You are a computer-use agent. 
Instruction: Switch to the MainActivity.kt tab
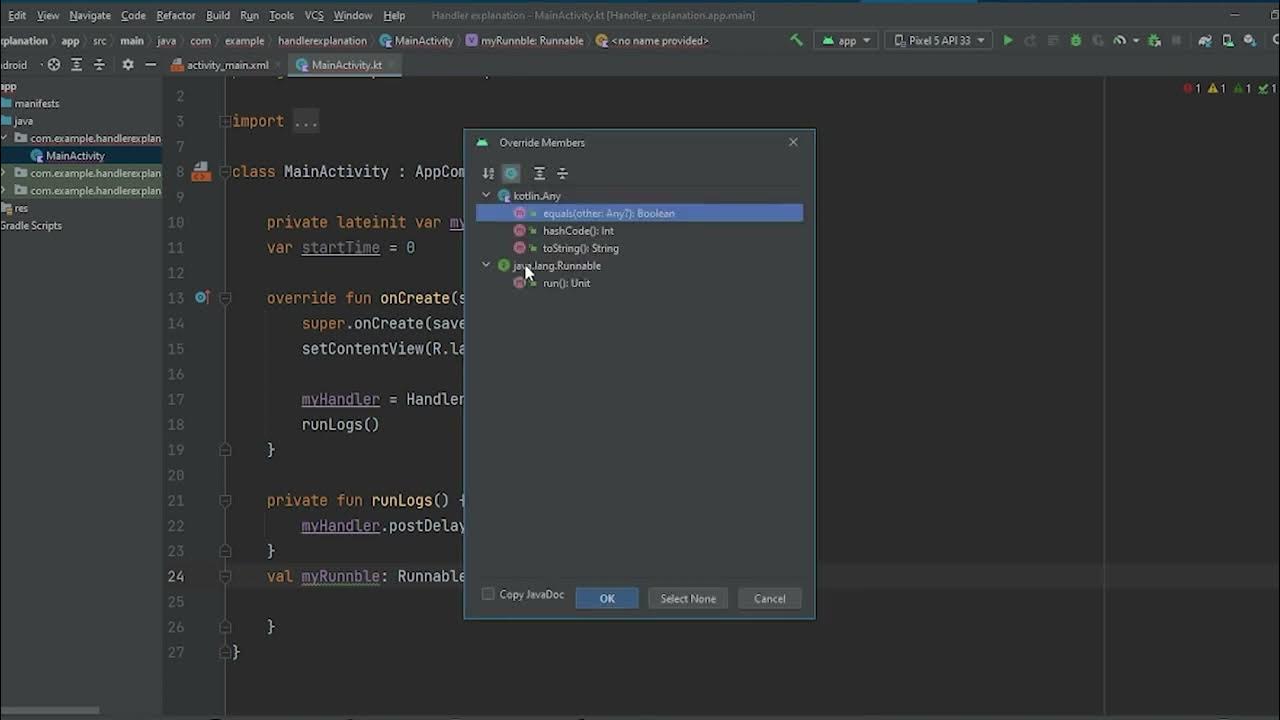click(x=346, y=65)
